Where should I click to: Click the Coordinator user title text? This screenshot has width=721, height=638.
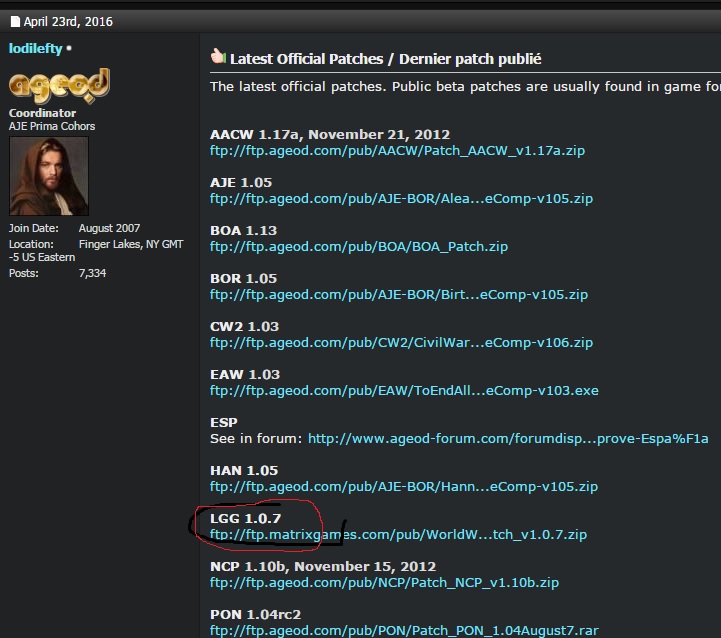click(42, 114)
